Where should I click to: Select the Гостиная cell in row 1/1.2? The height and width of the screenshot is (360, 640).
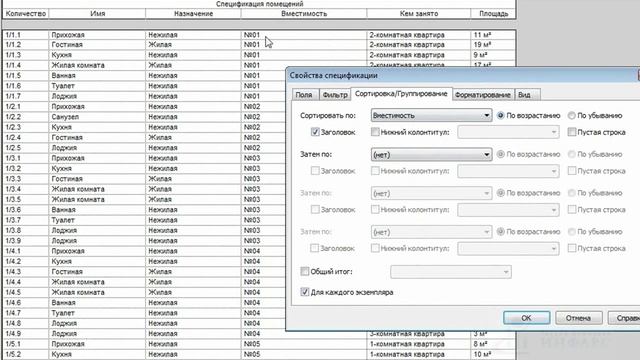(97, 44)
